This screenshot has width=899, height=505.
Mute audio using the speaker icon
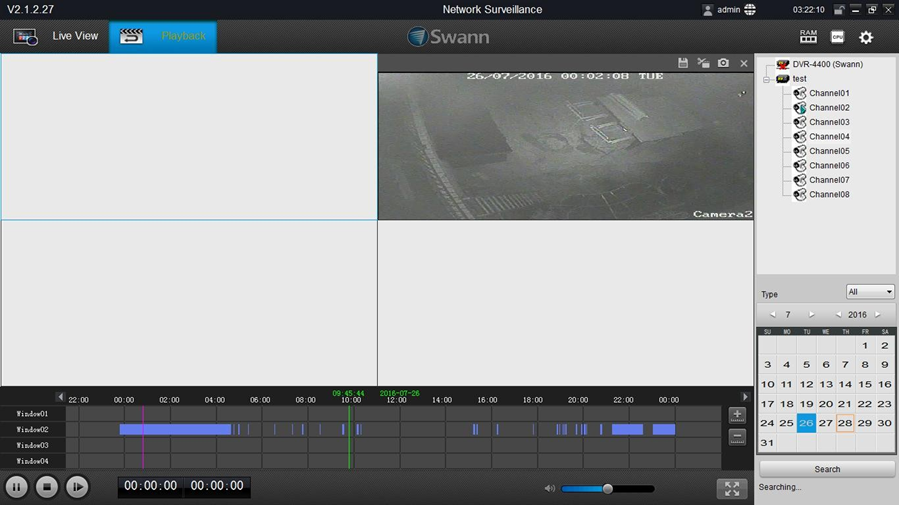549,489
